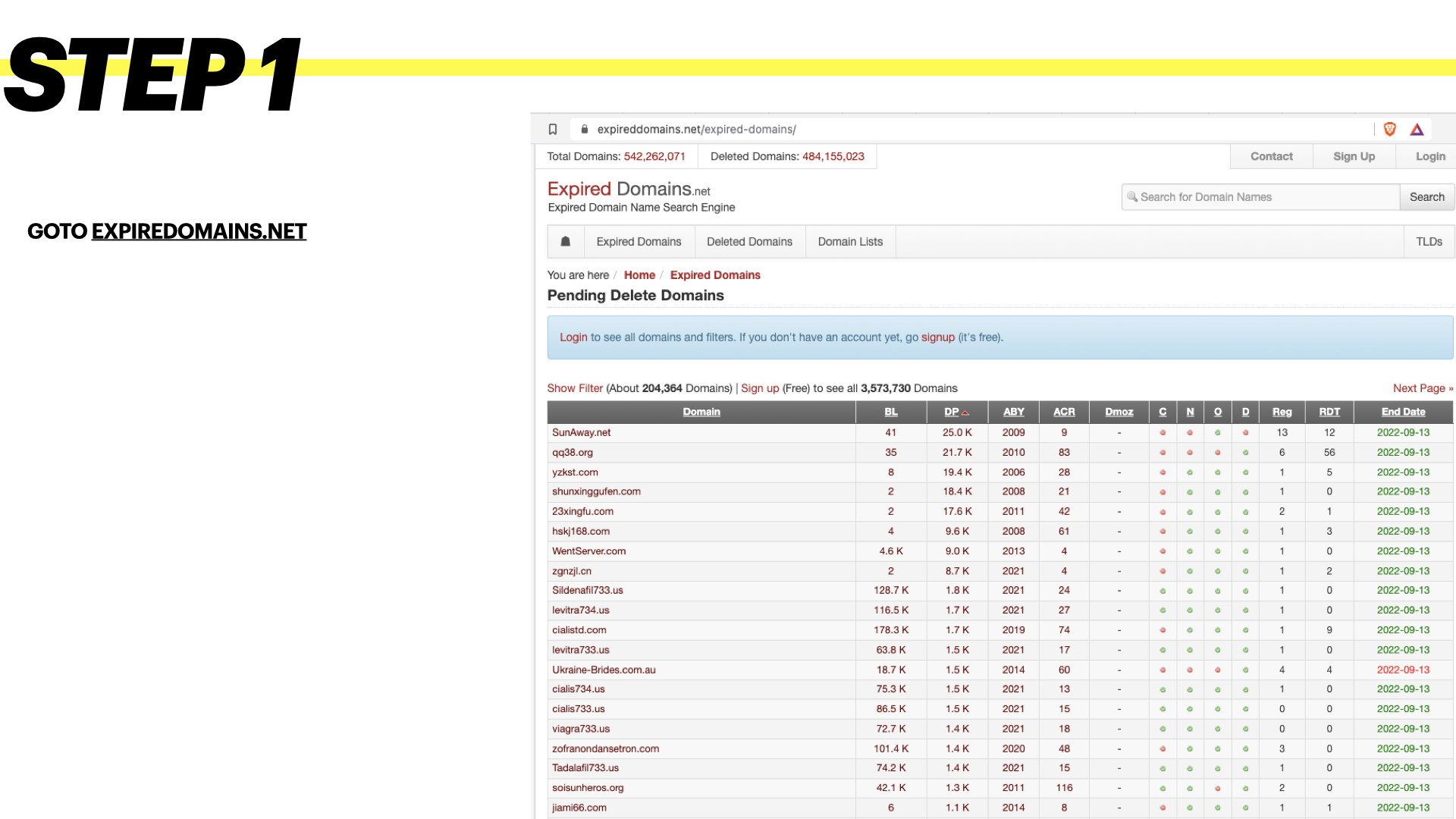Click Total Domains count 542,262,071
1456x819 pixels.
point(654,156)
